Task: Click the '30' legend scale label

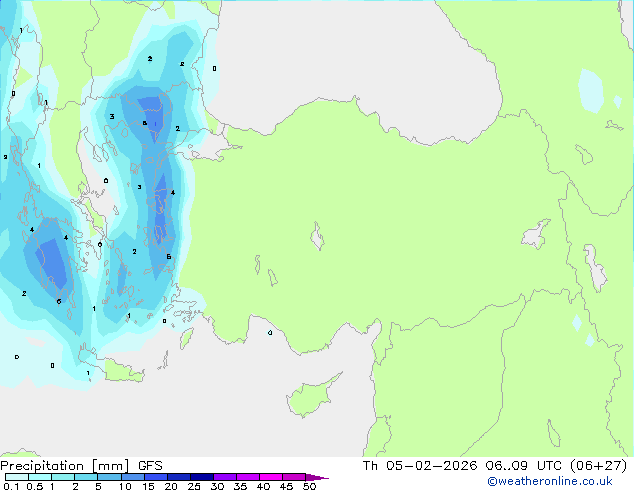Action: (217, 486)
